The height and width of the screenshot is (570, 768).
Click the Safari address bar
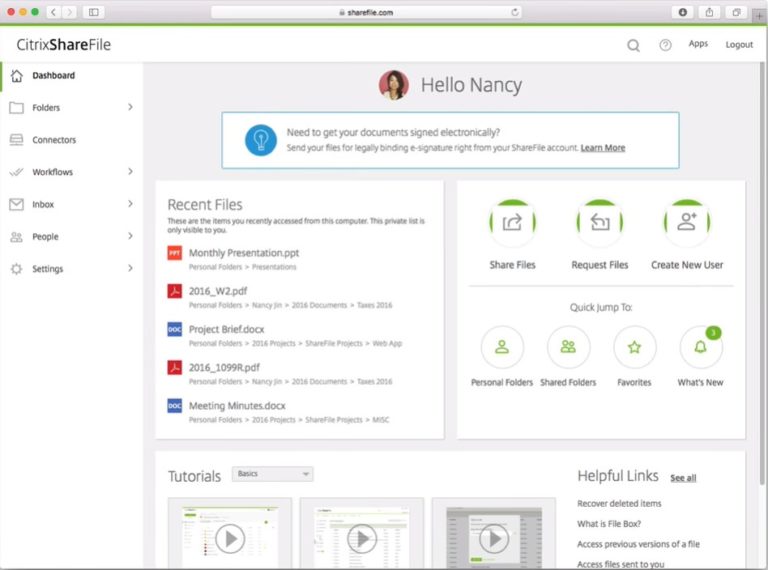tap(366, 12)
